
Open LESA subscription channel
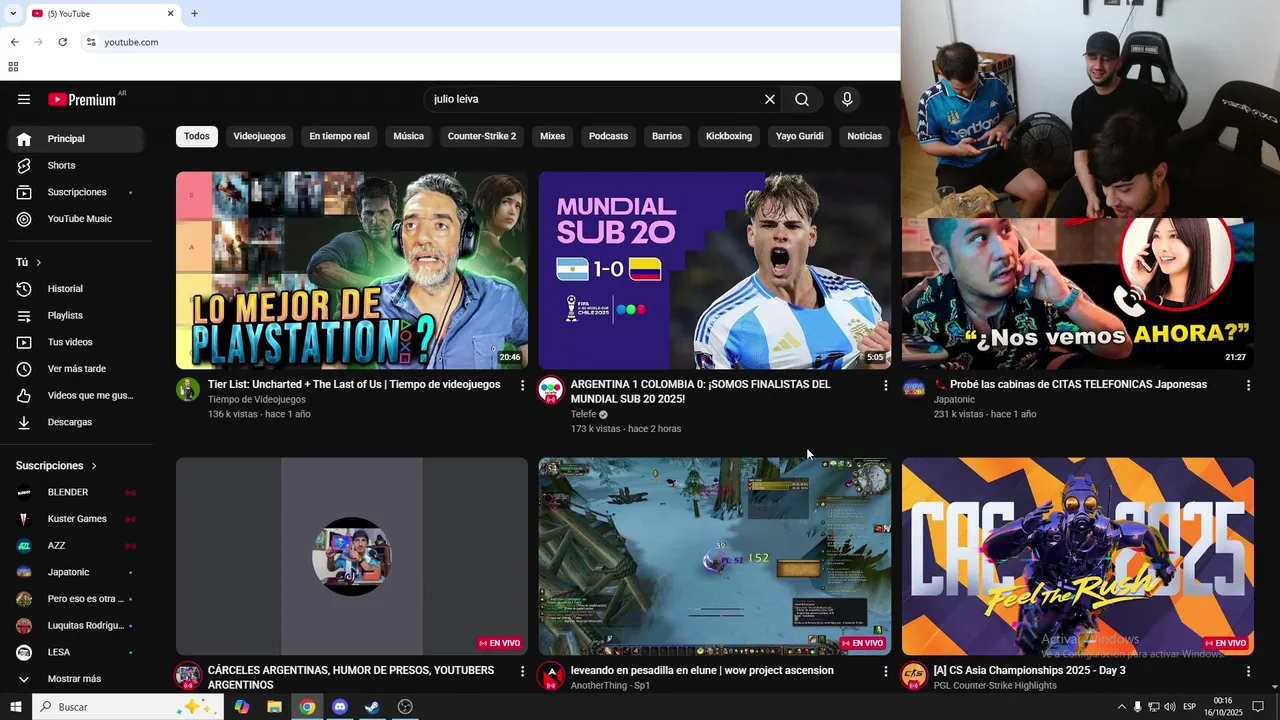coord(76,652)
